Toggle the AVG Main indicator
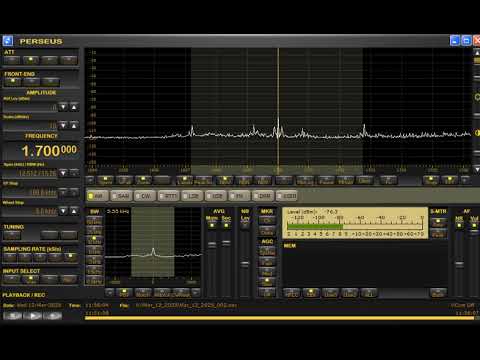 point(212,226)
